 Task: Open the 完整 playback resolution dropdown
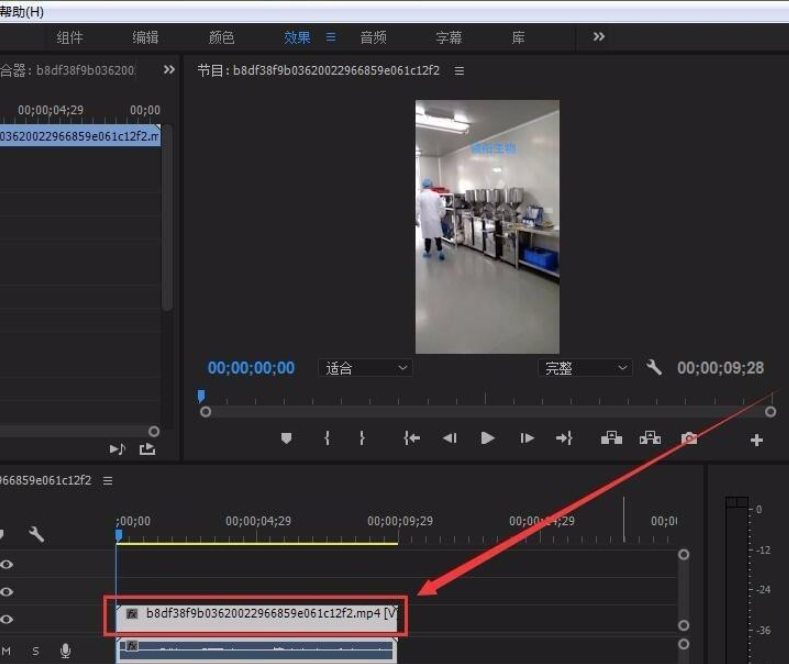[x=585, y=368]
